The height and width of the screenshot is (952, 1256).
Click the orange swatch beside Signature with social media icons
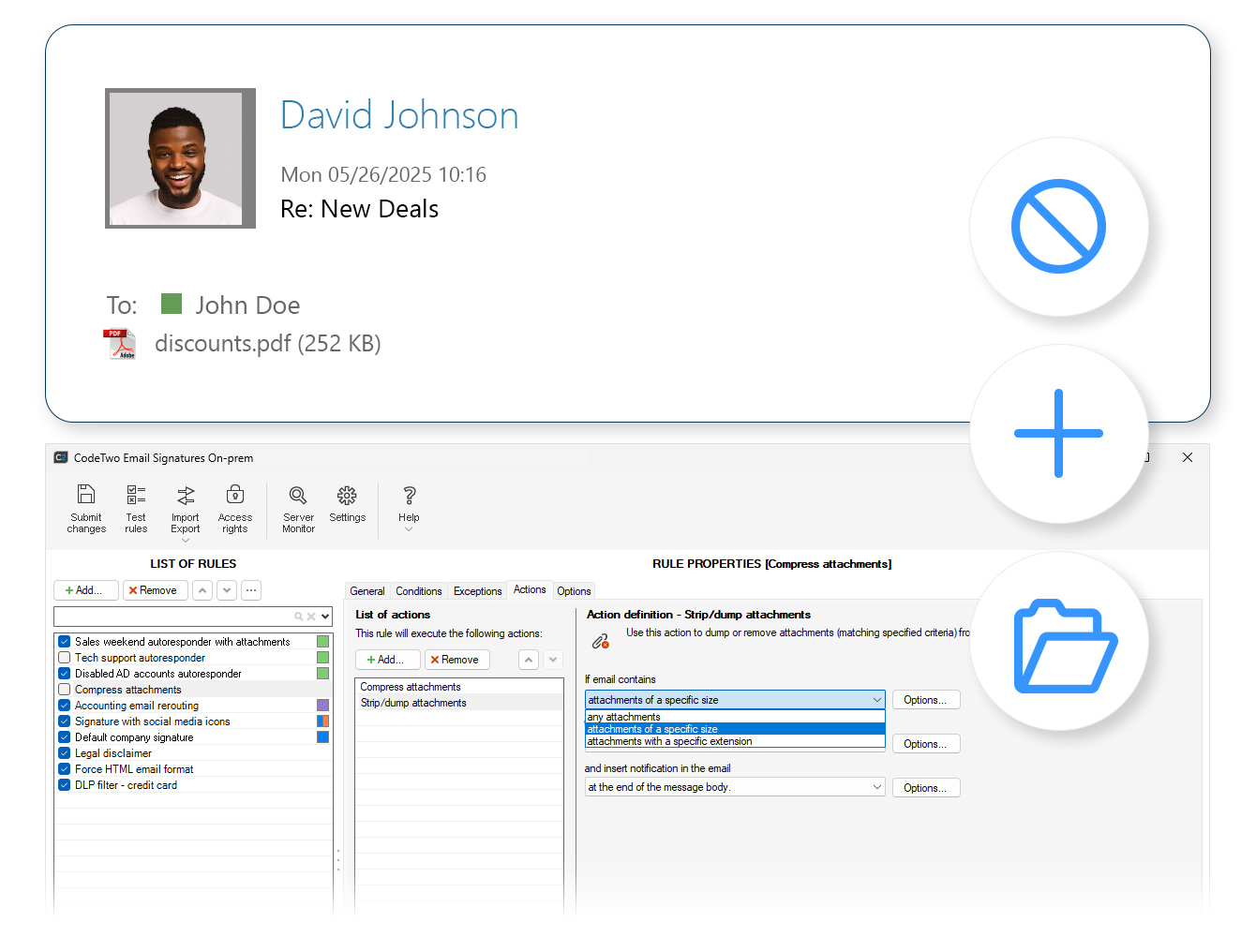coord(324,721)
